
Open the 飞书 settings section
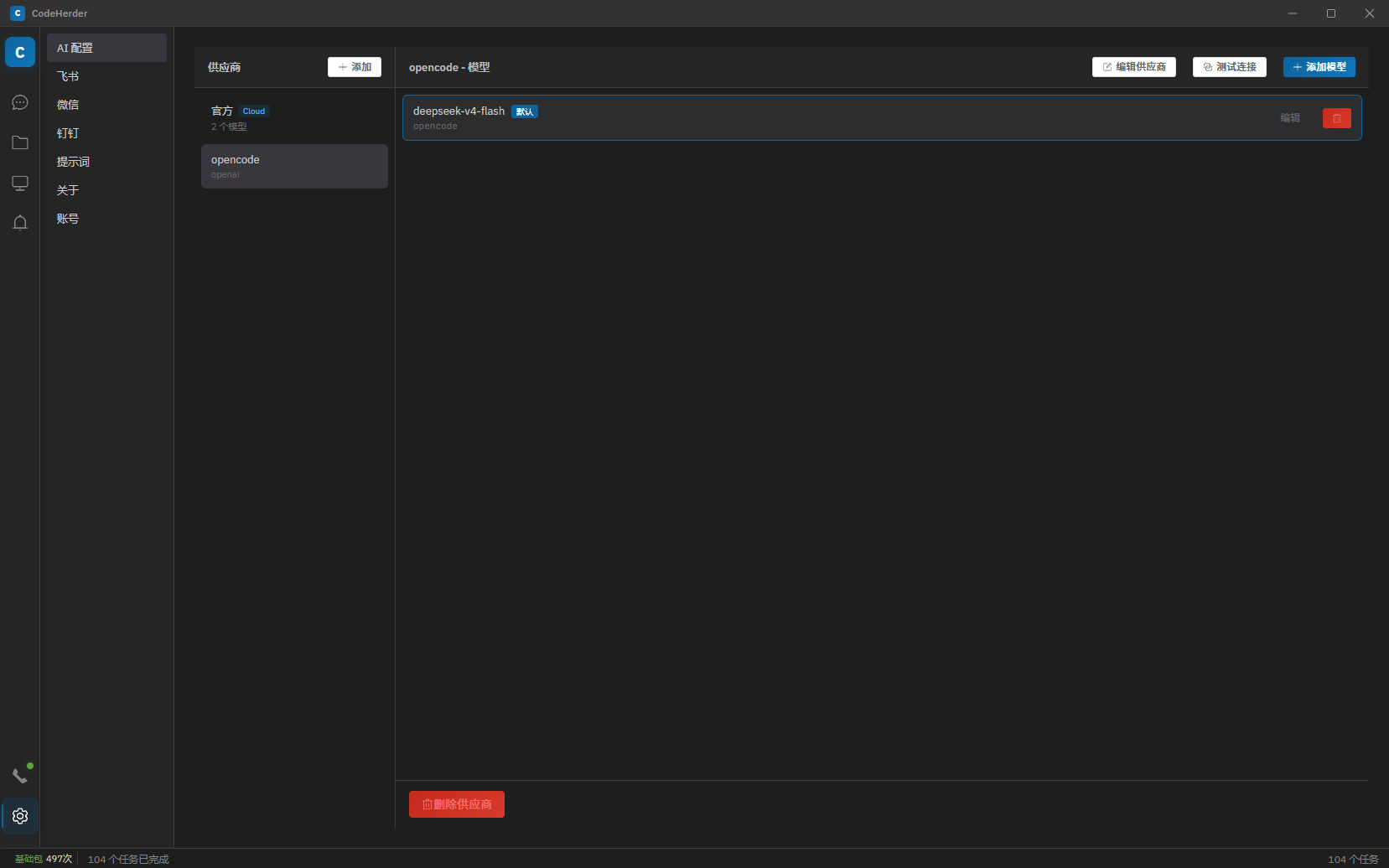(106, 76)
